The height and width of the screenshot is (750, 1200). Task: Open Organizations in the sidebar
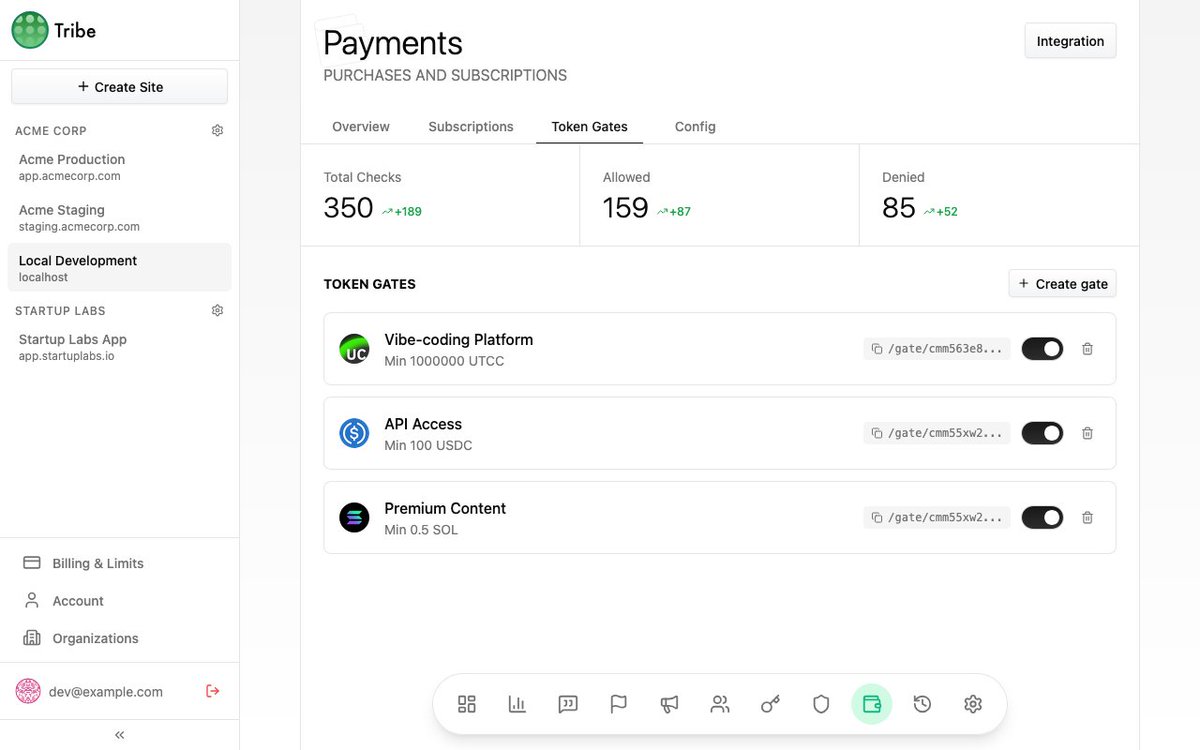pos(119,638)
